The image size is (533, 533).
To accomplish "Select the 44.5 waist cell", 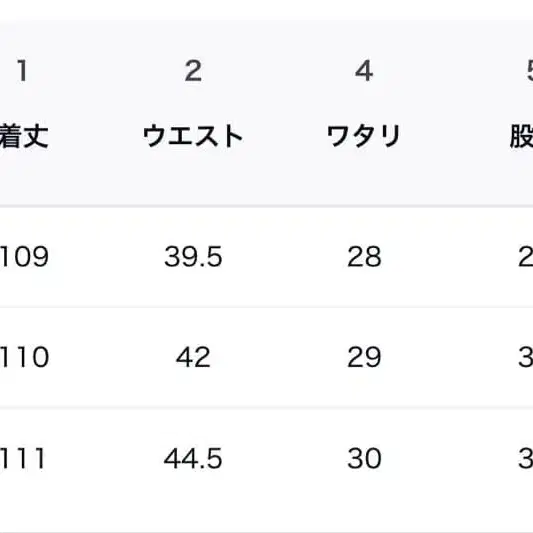I will pos(193,458).
